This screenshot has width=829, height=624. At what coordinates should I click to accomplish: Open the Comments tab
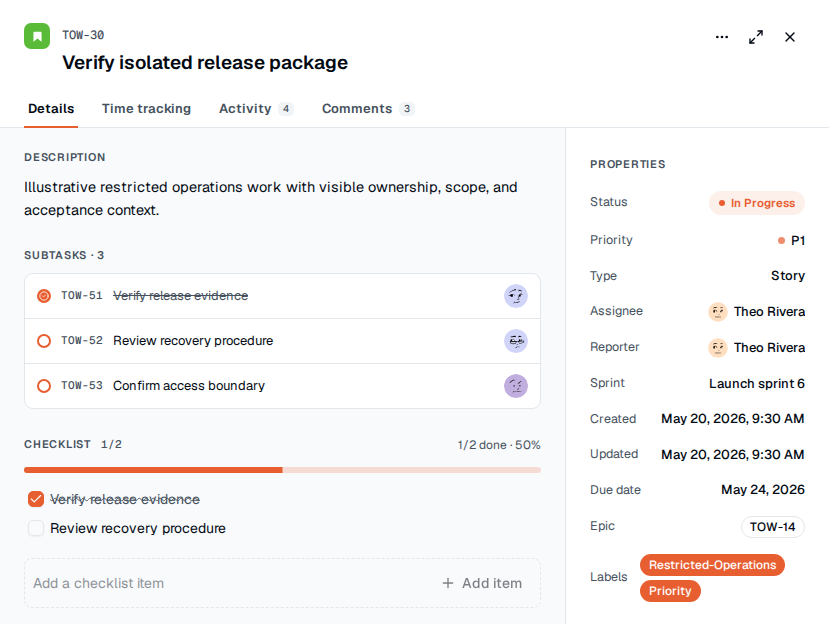click(x=368, y=108)
